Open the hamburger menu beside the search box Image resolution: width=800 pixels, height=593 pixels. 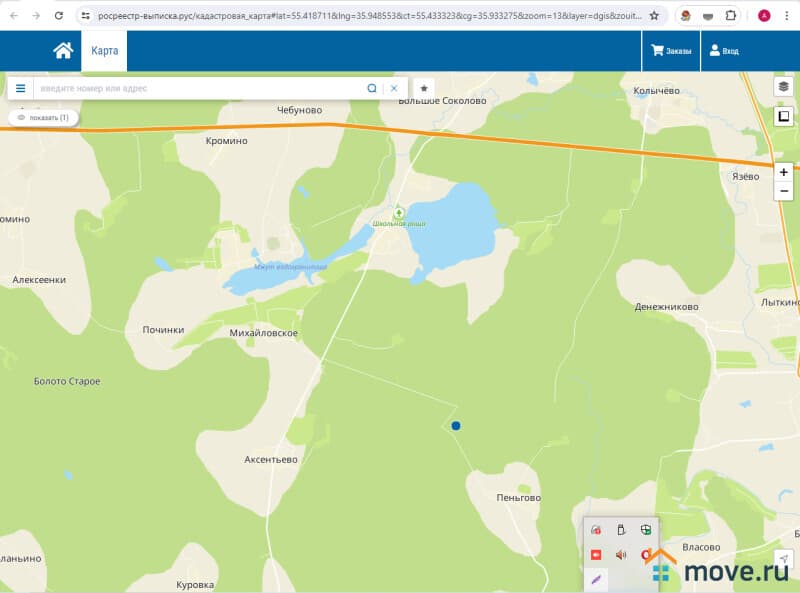[20, 88]
